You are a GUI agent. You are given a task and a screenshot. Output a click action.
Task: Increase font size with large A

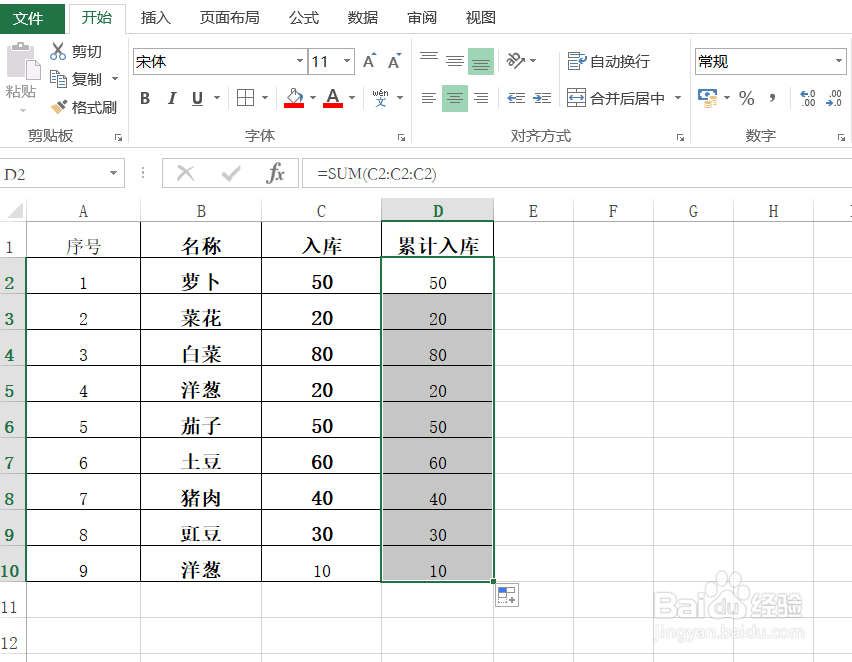pos(369,61)
